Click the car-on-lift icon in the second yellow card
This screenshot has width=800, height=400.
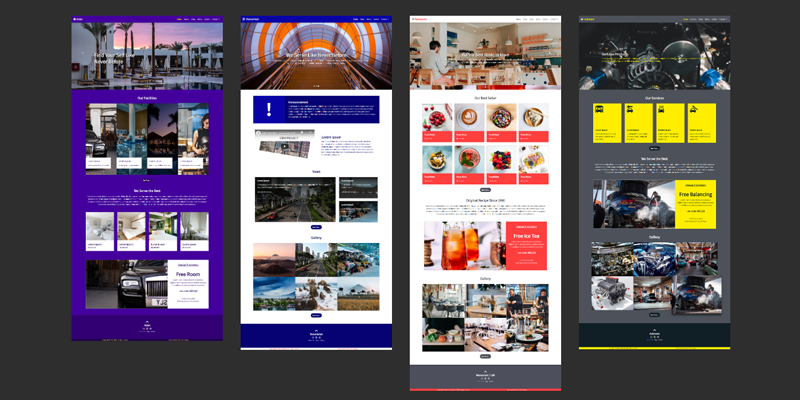630,109
